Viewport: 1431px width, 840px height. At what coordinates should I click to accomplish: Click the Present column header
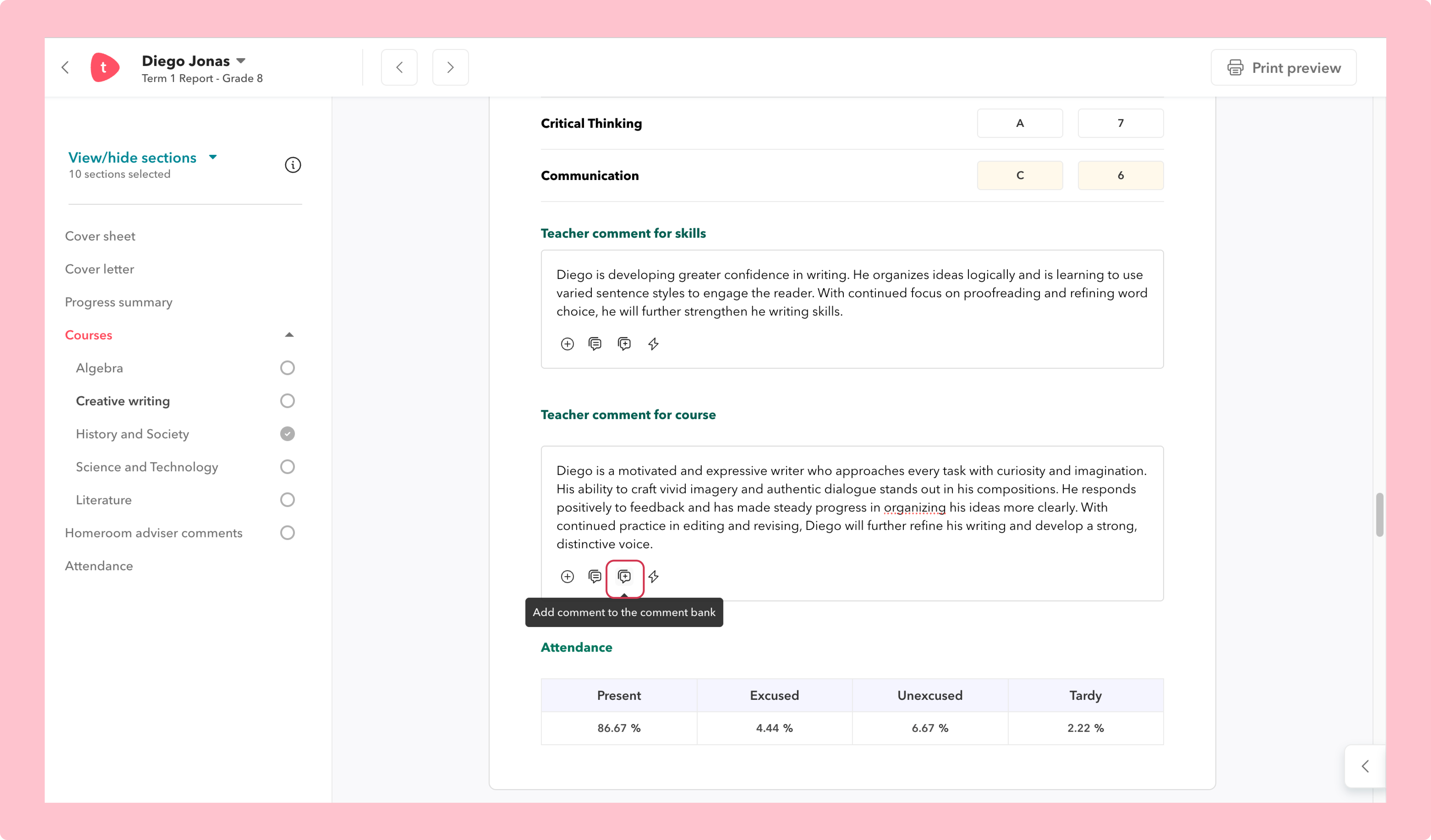(x=619, y=695)
